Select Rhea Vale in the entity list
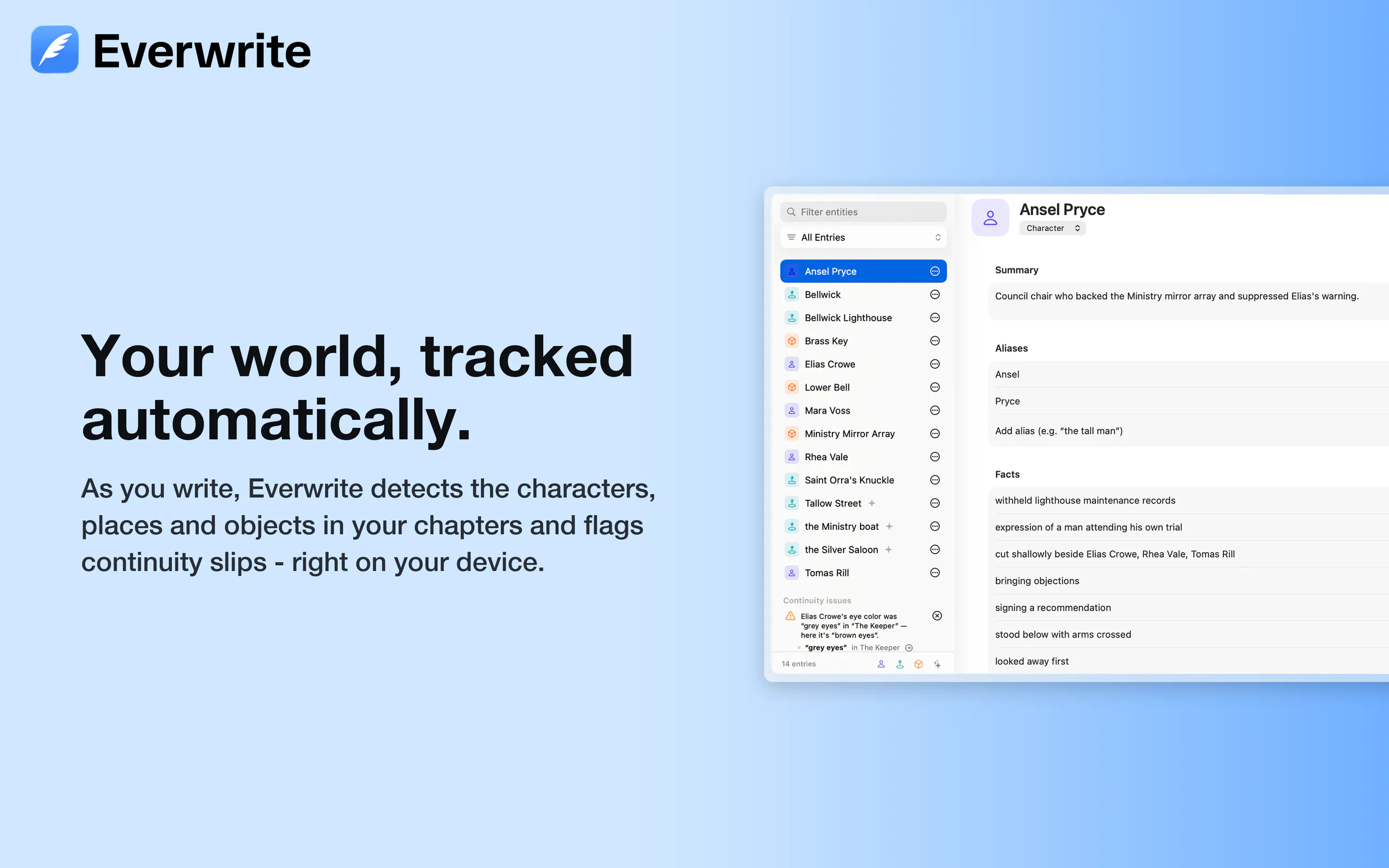This screenshot has width=1389, height=868. point(863,457)
